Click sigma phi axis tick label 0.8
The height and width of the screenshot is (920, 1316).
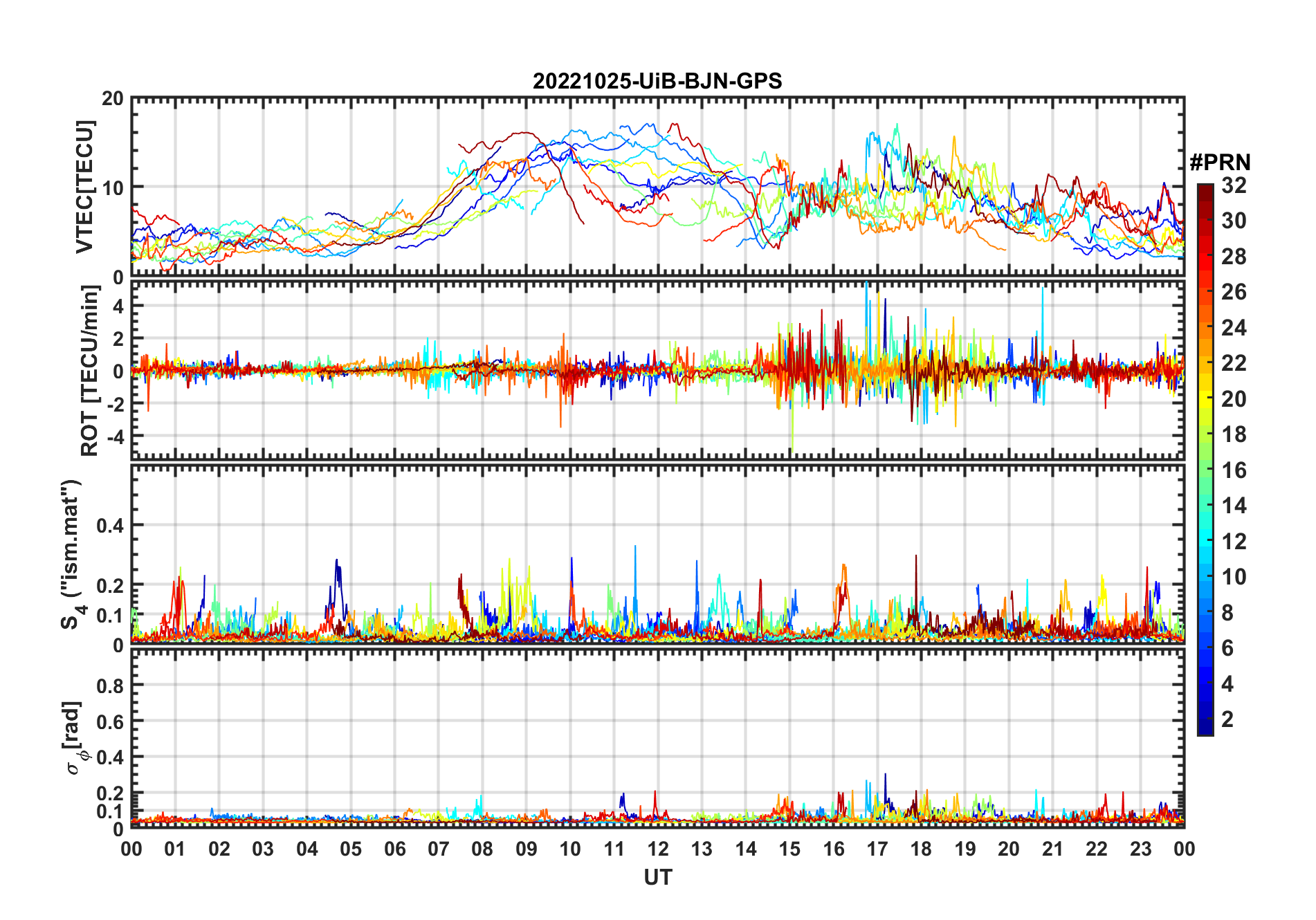tap(111, 686)
